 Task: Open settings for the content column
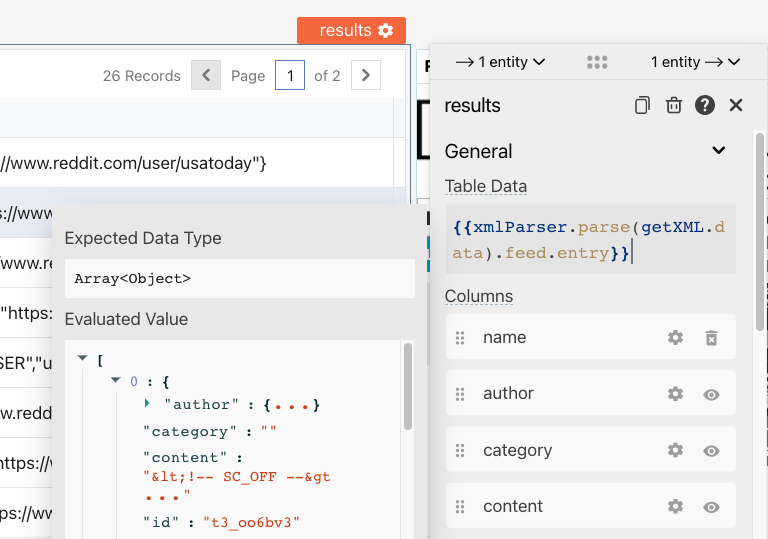click(675, 507)
